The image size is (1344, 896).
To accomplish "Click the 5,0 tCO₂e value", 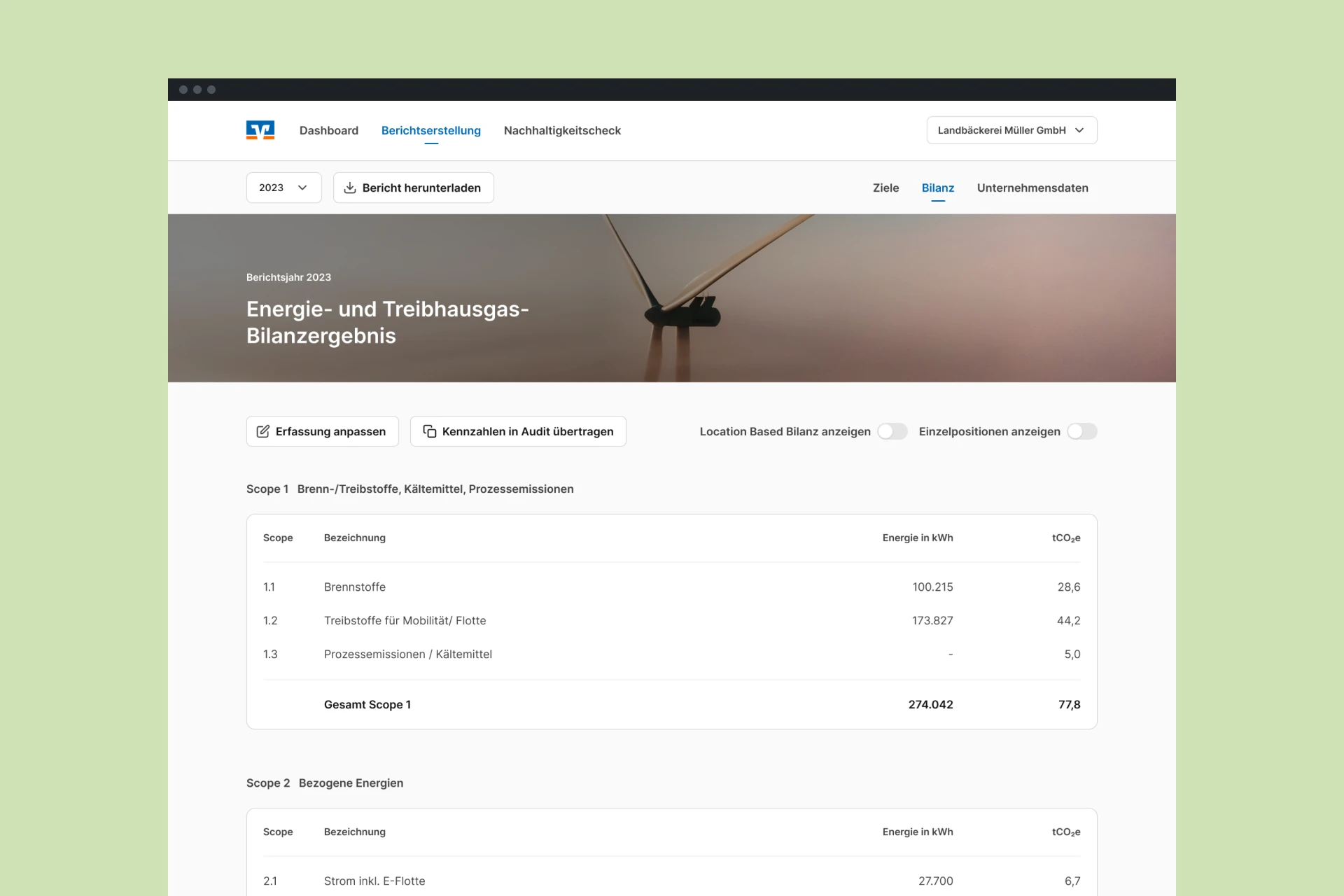I will [x=1072, y=654].
